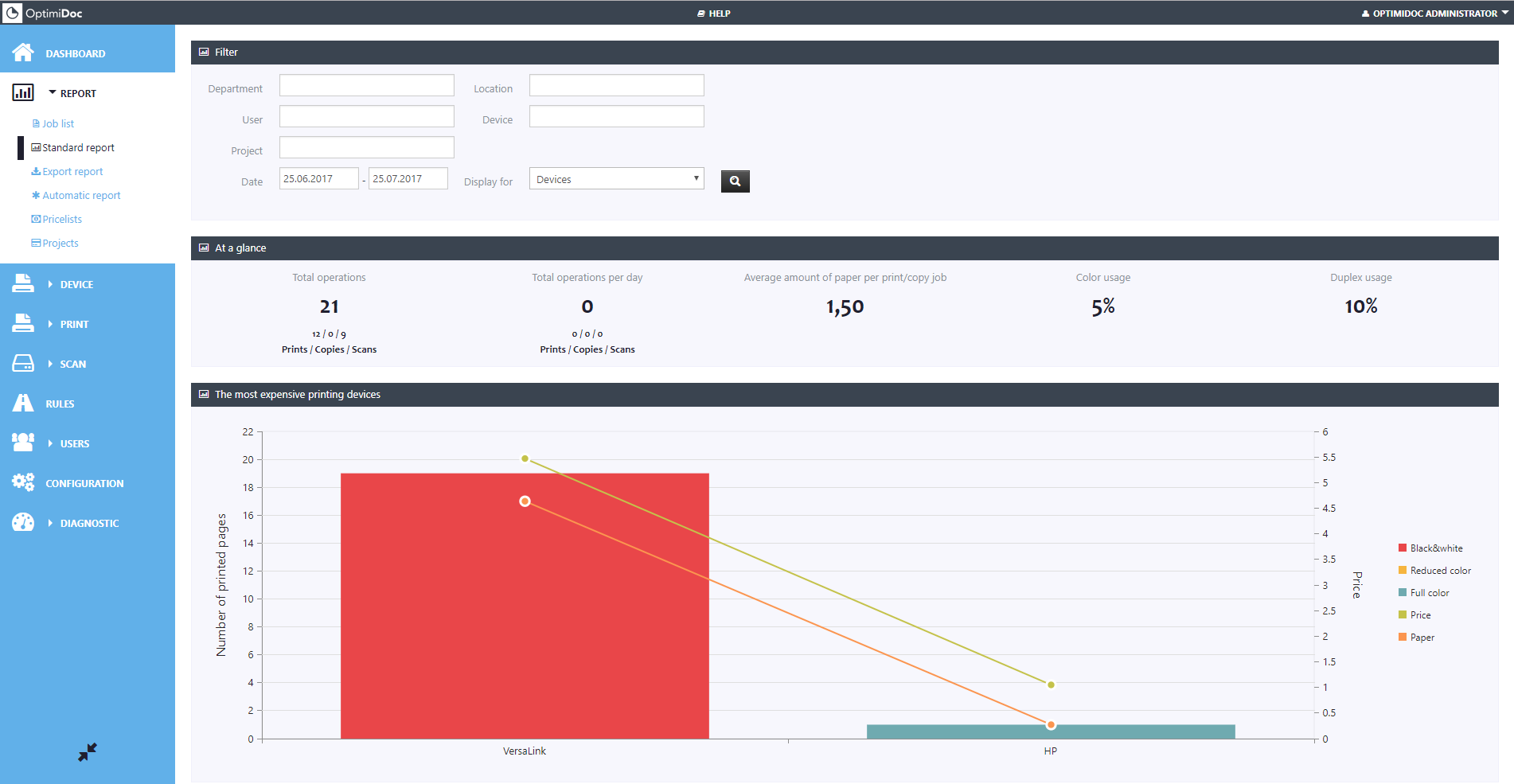Click the Department filter input field

pos(366,86)
